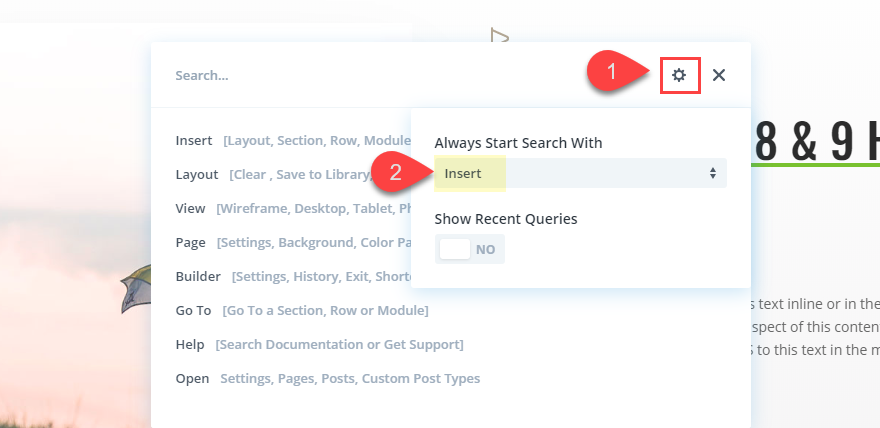Choose the Go To command category
The width and height of the screenshot is (880, 428).
pos(194,310)
